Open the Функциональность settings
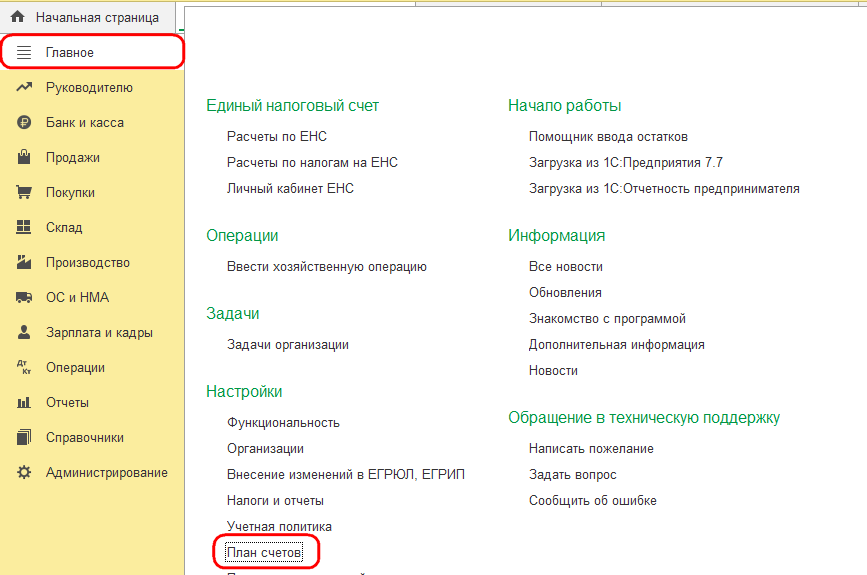This screenshot has width=867, height=575. click(283, 423)
